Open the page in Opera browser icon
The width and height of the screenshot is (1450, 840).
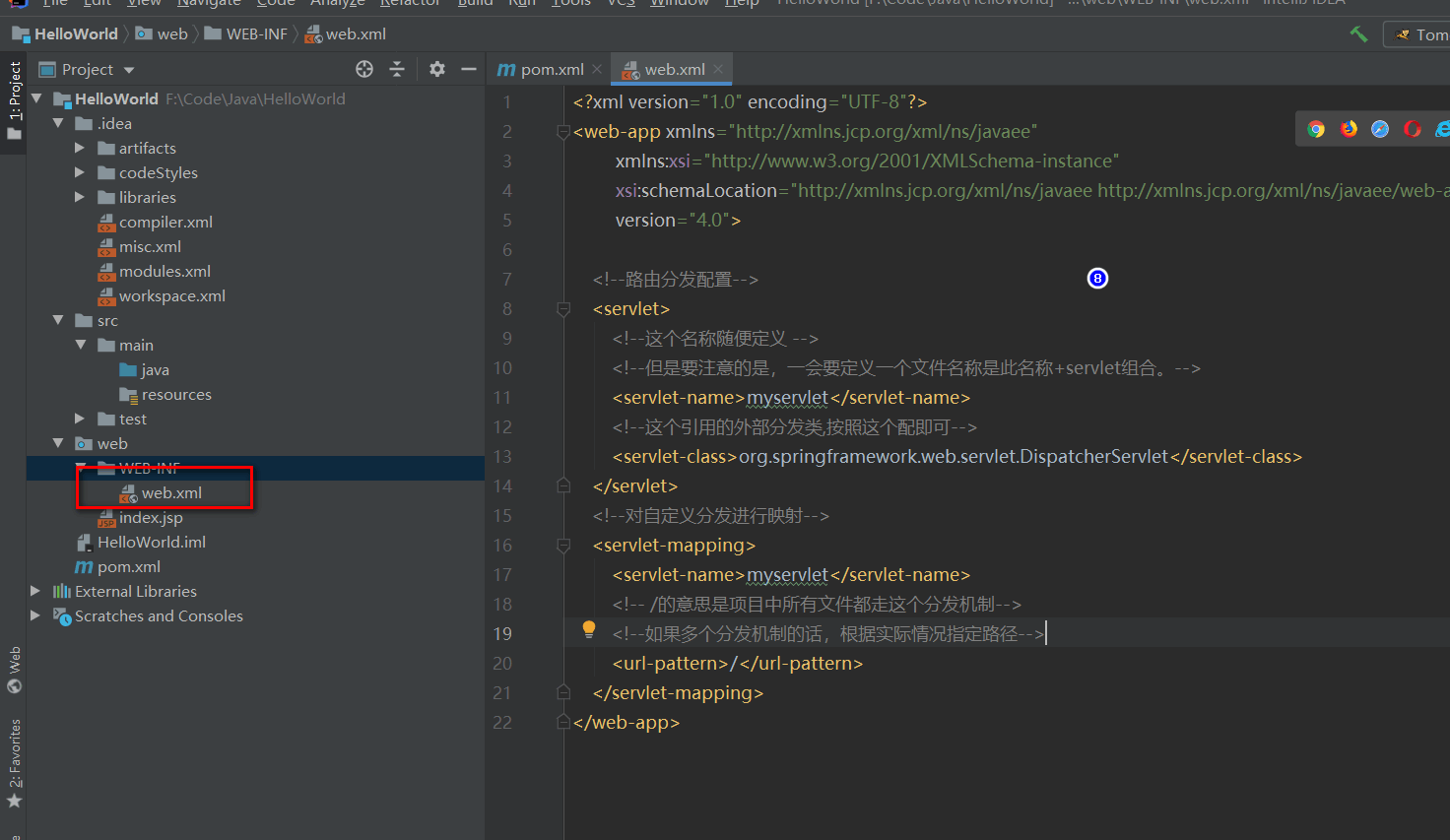(1412, 128)
